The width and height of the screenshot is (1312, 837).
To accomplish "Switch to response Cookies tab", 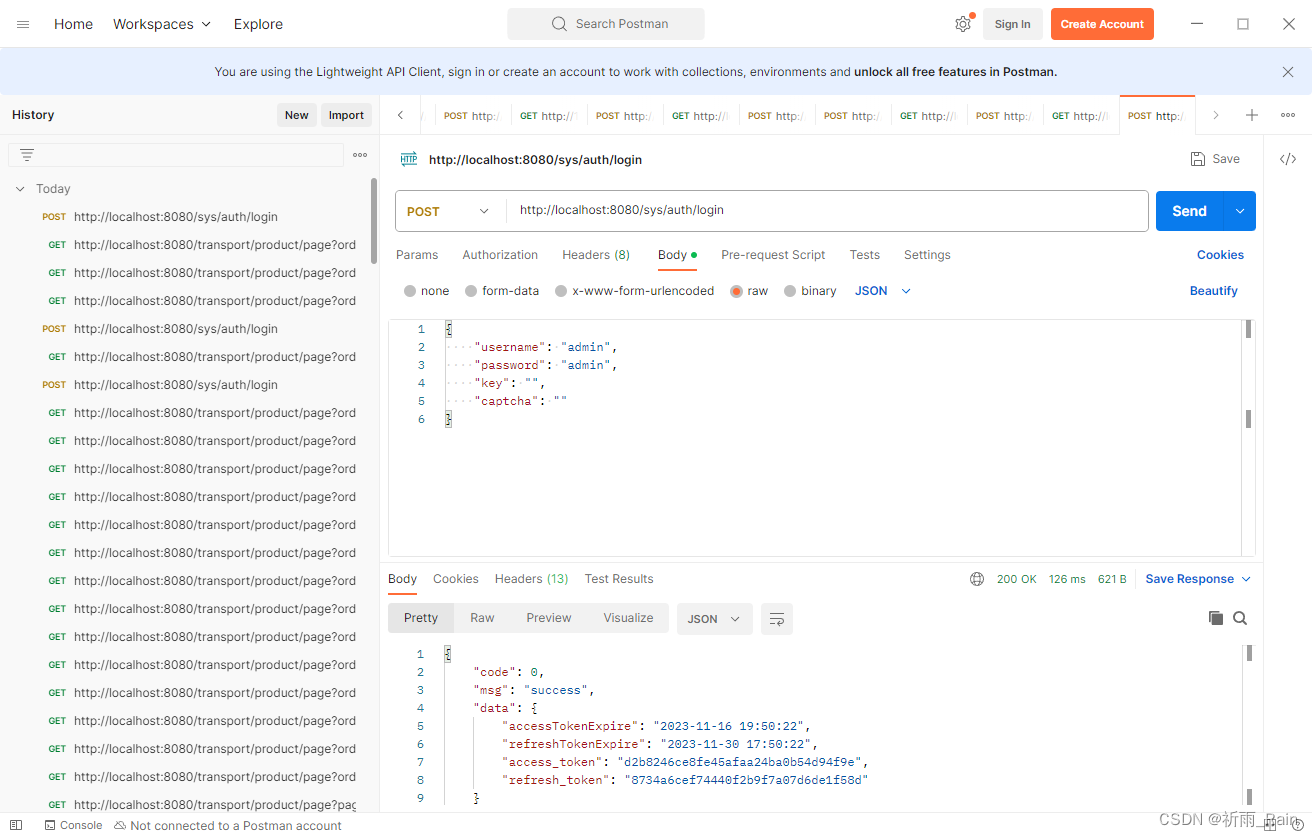I will [x=456, y=579].
